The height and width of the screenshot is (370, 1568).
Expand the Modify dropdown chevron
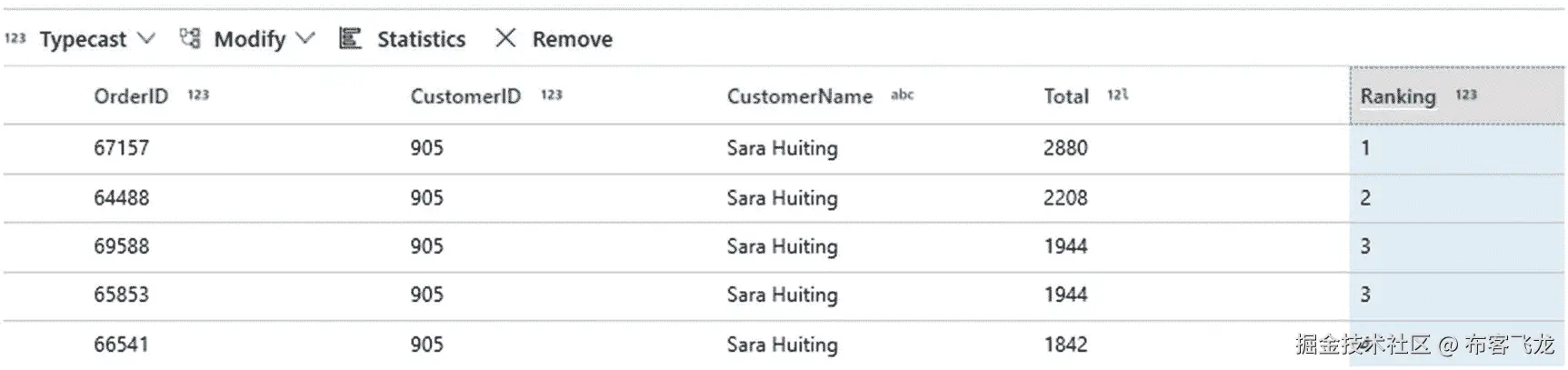tap(305, 38)
